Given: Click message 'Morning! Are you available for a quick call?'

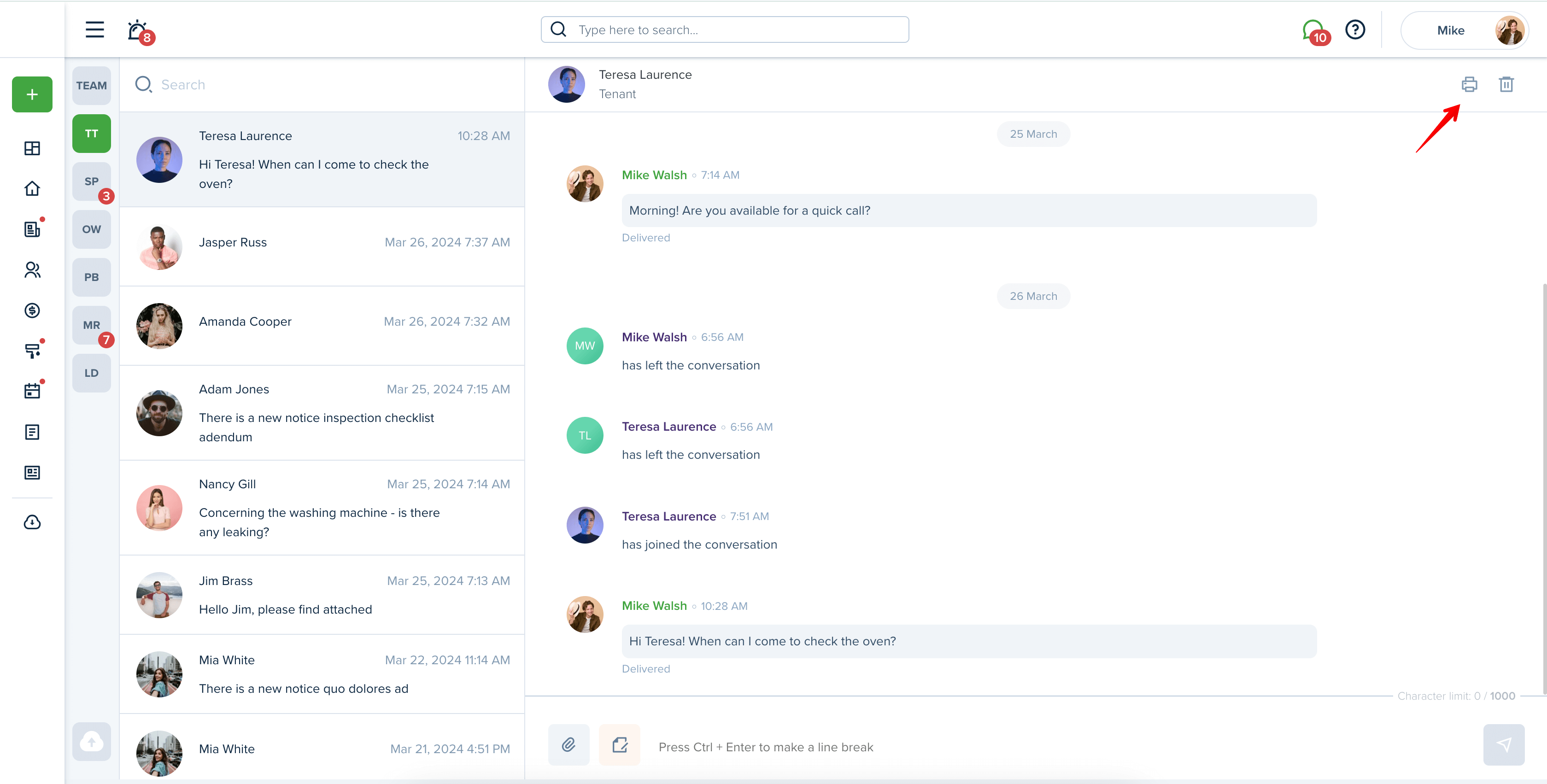Looking at the screenshot, I should (x=969, y=211).
